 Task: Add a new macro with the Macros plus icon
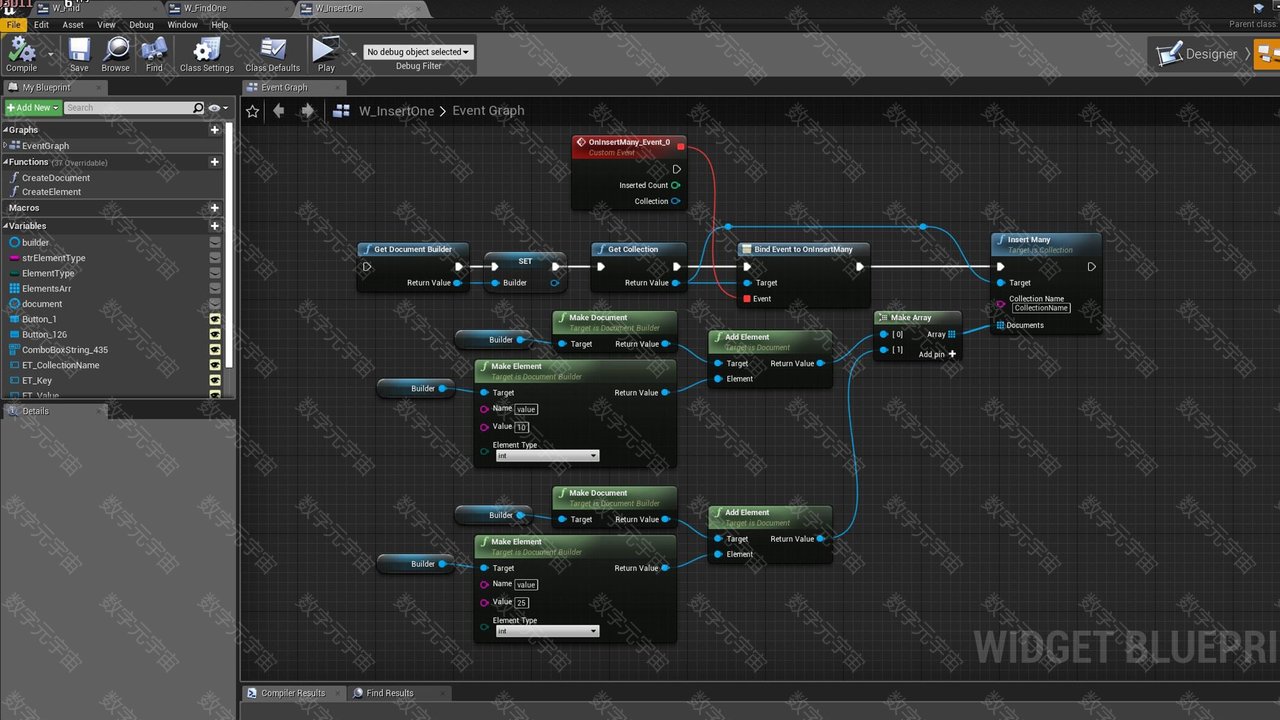[214, 208]
